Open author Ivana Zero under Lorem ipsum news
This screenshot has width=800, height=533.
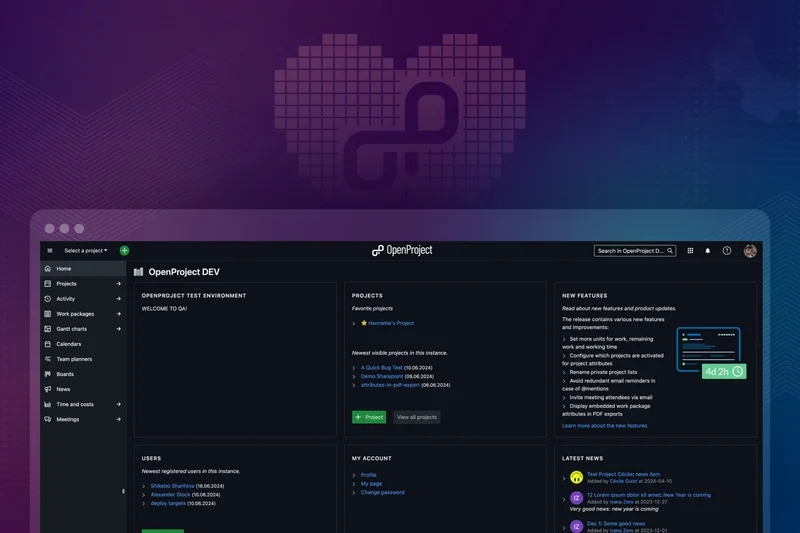point(621,502)
